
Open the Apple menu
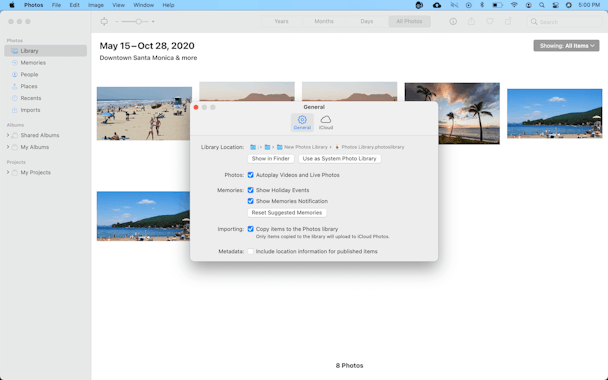(12, 5)
